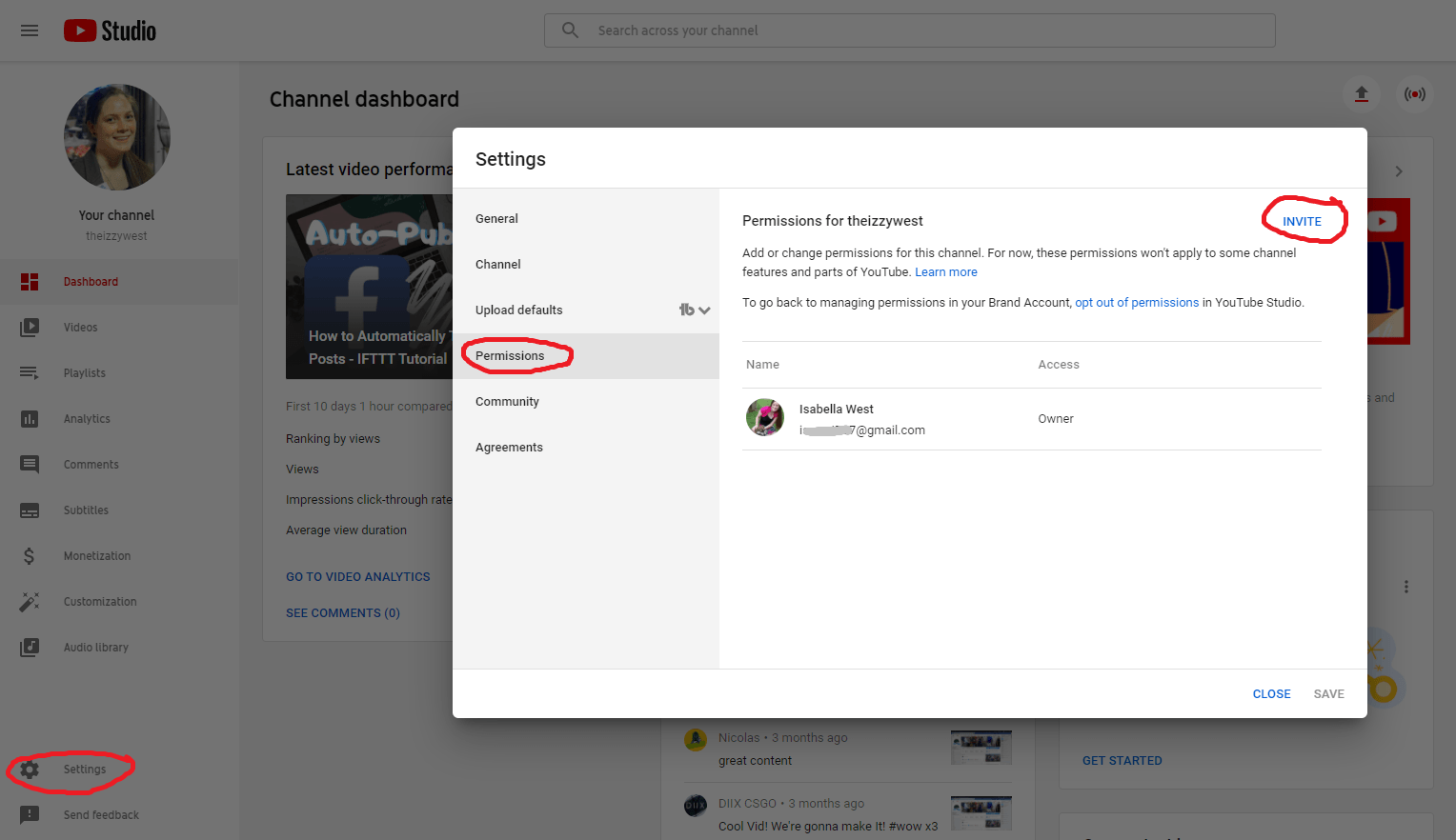Click the Go live broadcast icon
The height and width of the screenshot is (840, 1456).
(x=1415, y=94)
